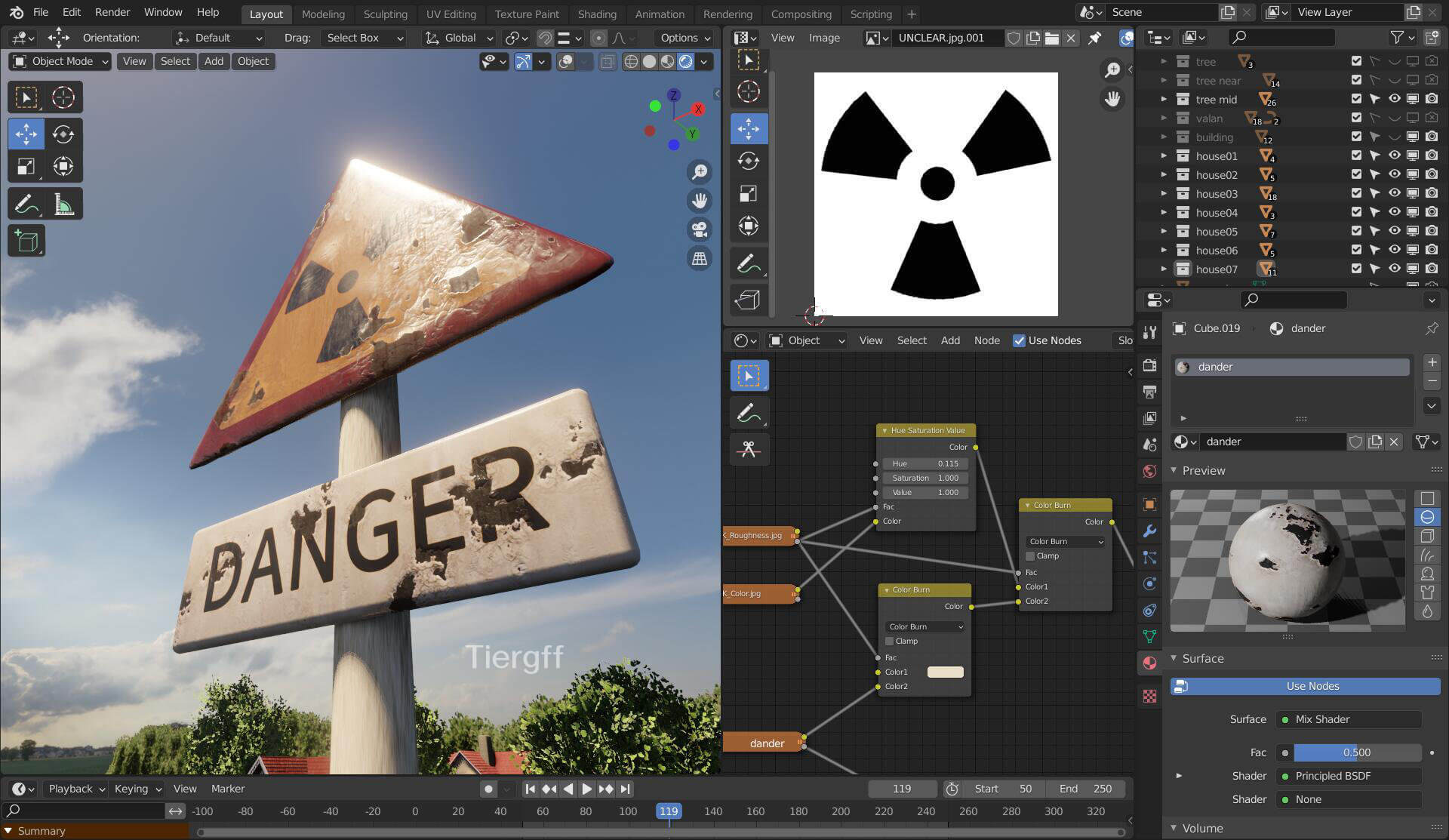Viewport: 1449px width, 840px height.
Task: Select the Rotate tool in viewport toolbar
Action: (x=63, y=134)
